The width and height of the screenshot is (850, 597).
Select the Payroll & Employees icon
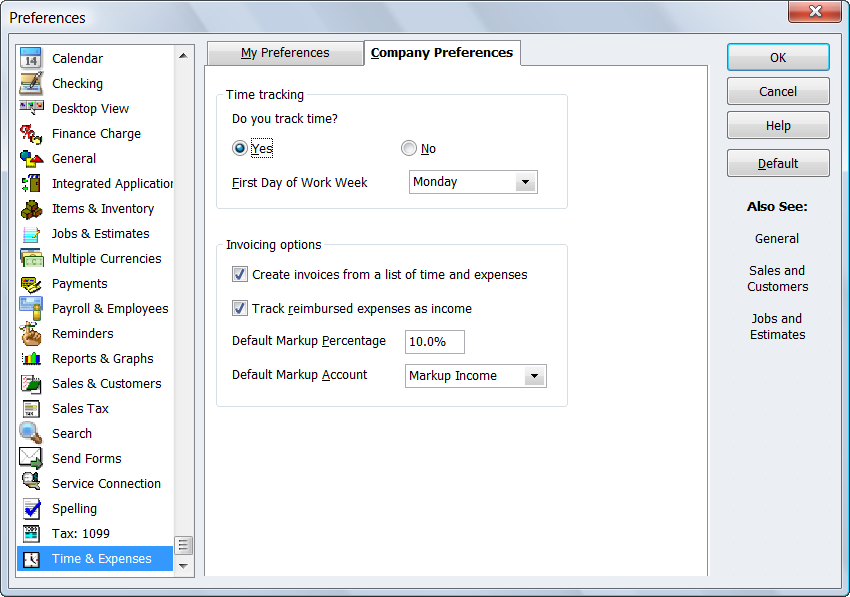pos(31,308)
